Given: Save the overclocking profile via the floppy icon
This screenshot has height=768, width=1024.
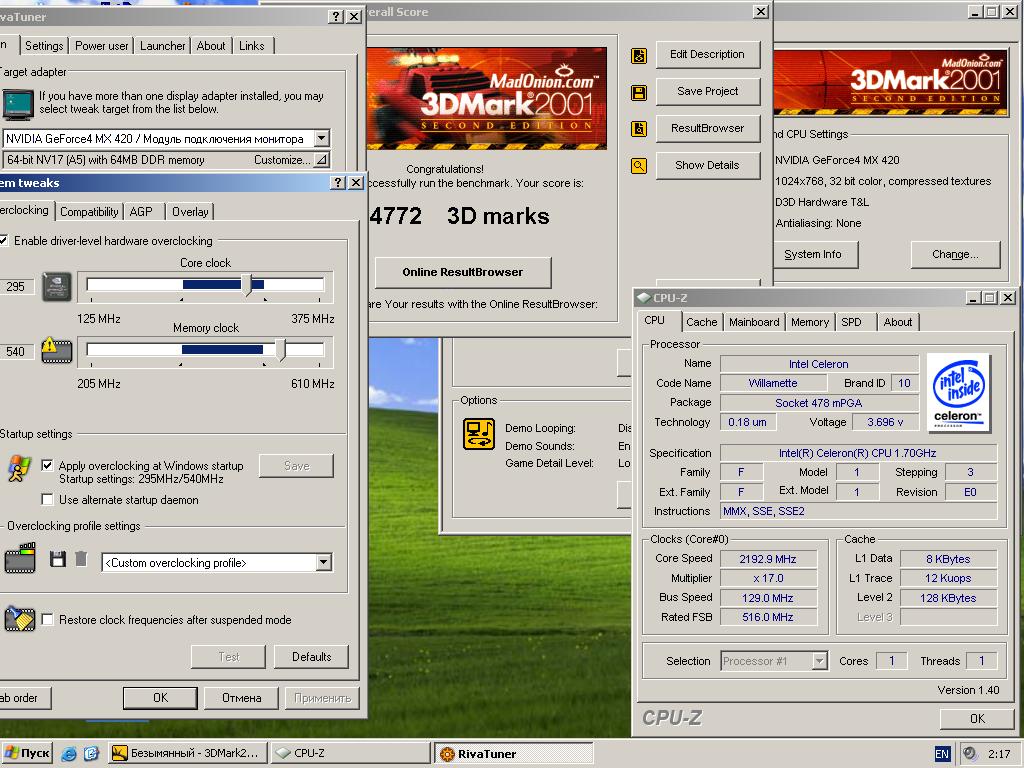Looking at the screenshot, I should tap(58, 559).
